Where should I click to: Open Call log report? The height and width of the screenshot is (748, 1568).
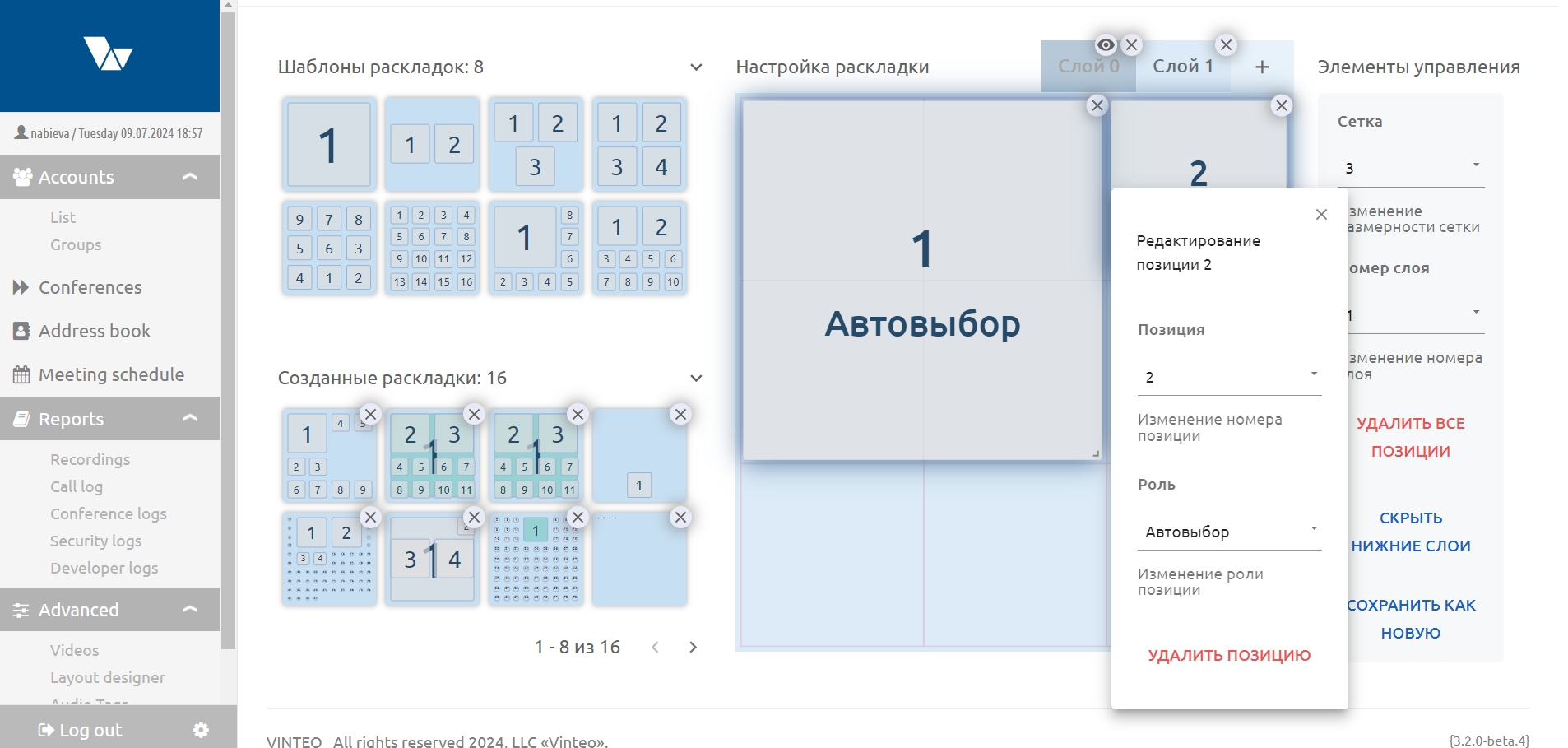point(77,486)
